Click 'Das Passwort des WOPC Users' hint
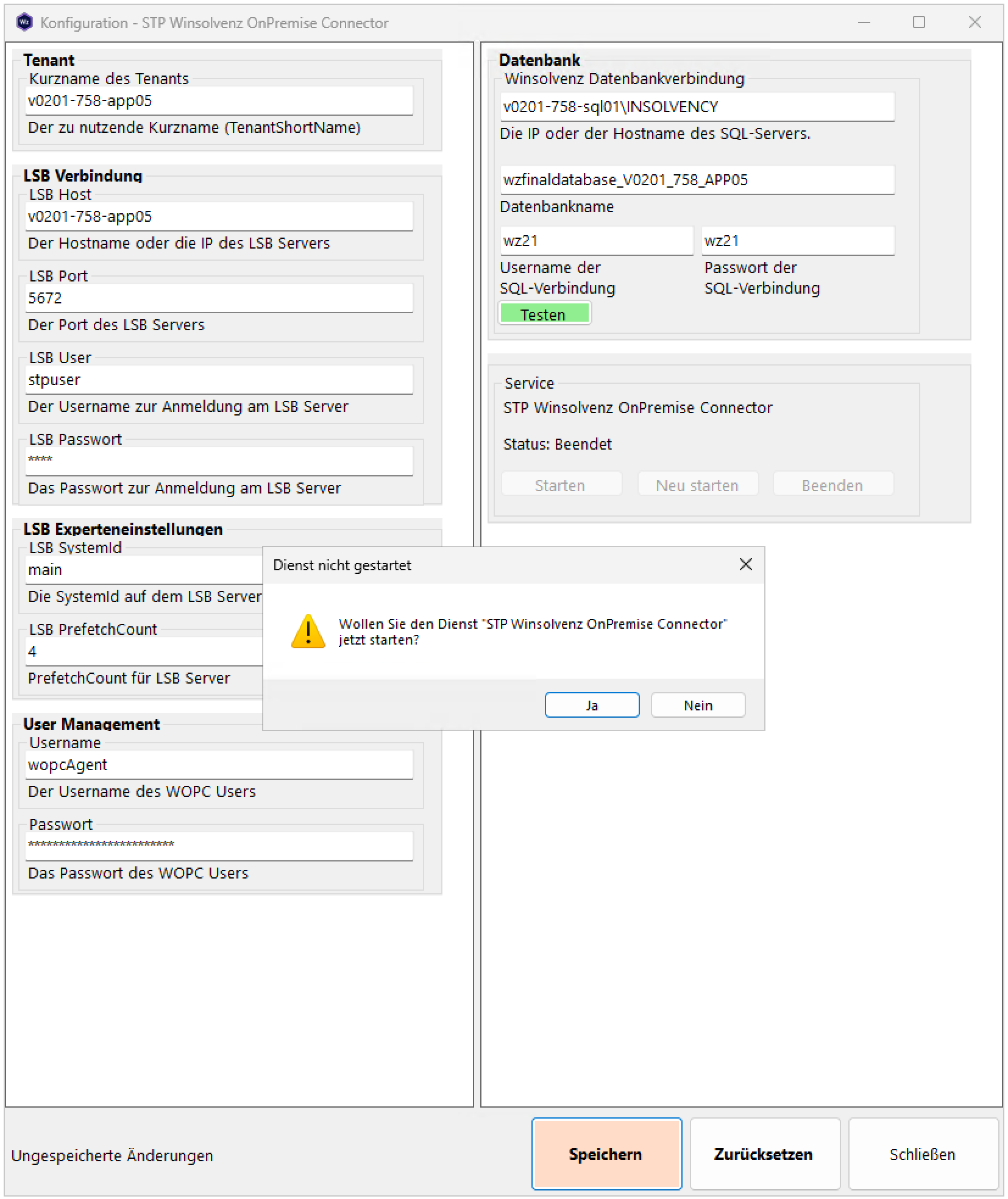This screenshot has width=1008, height=1199. pos(138,873)
